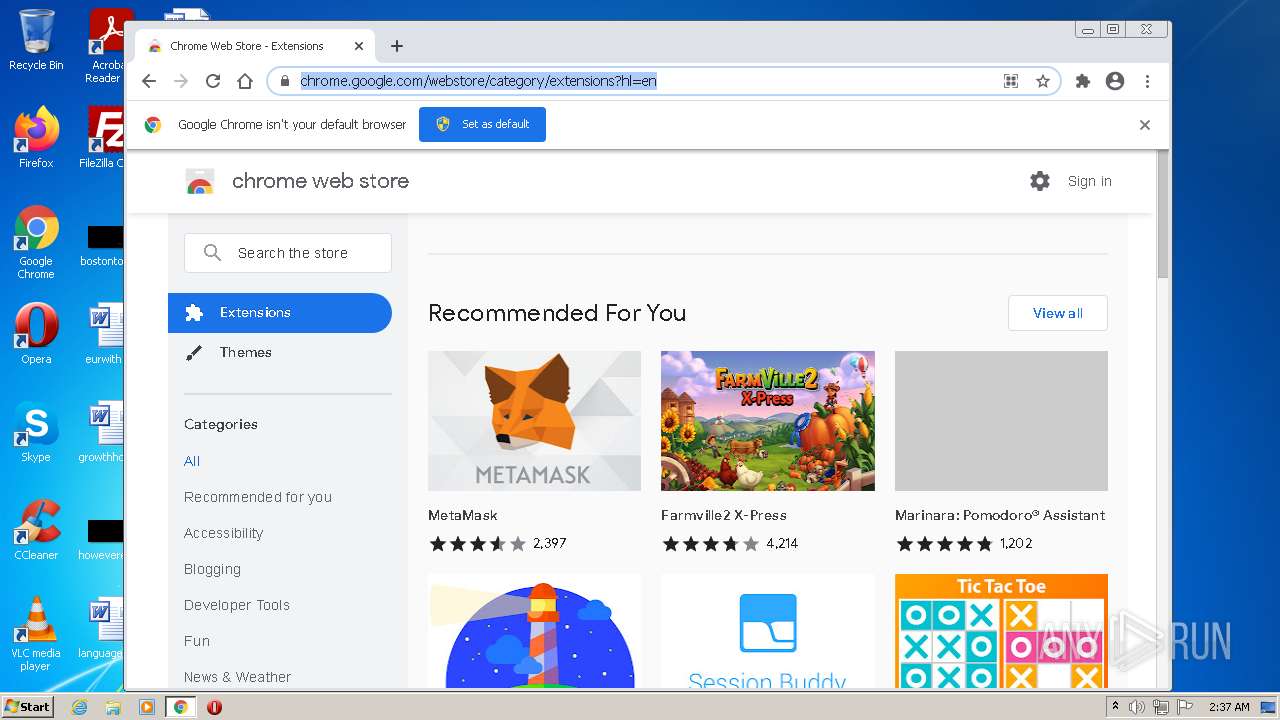Dismiss the default browser notification bar
This screenshot has height=720, width=1280.
click(x=1145, y=125)
